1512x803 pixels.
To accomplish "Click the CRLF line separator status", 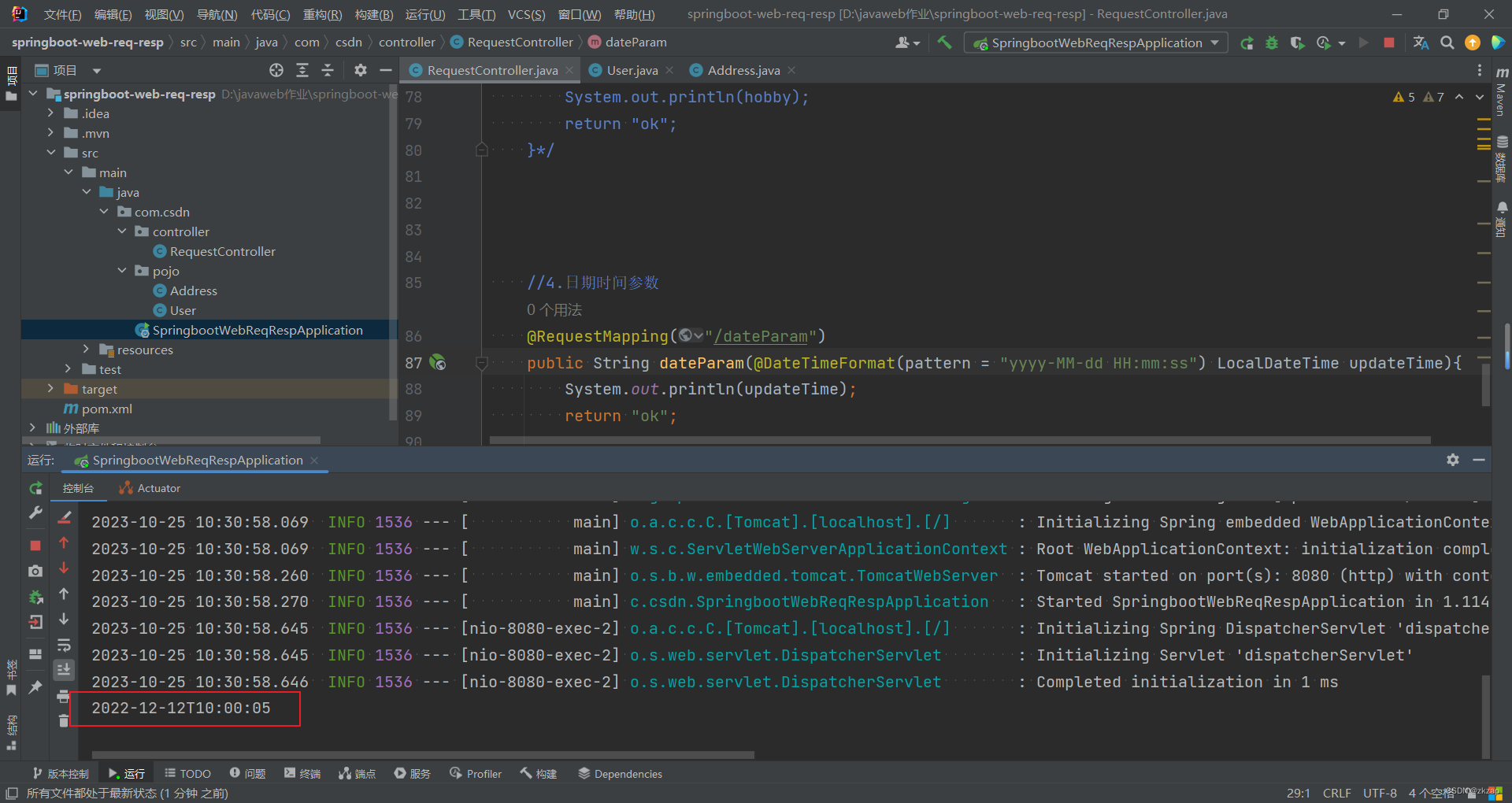I will click(1337, 793).
